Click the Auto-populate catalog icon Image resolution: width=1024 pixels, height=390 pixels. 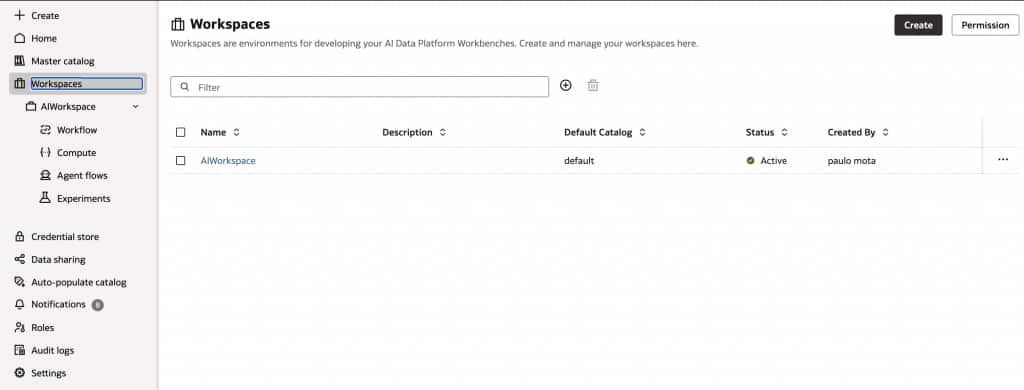(x=20, y=282)
